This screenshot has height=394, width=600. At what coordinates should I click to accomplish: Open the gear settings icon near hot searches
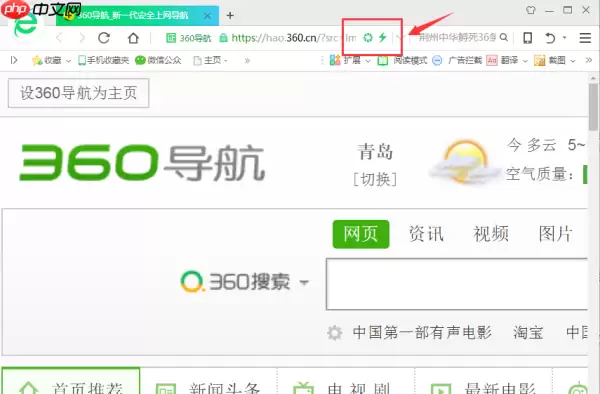tap(334, 332)
